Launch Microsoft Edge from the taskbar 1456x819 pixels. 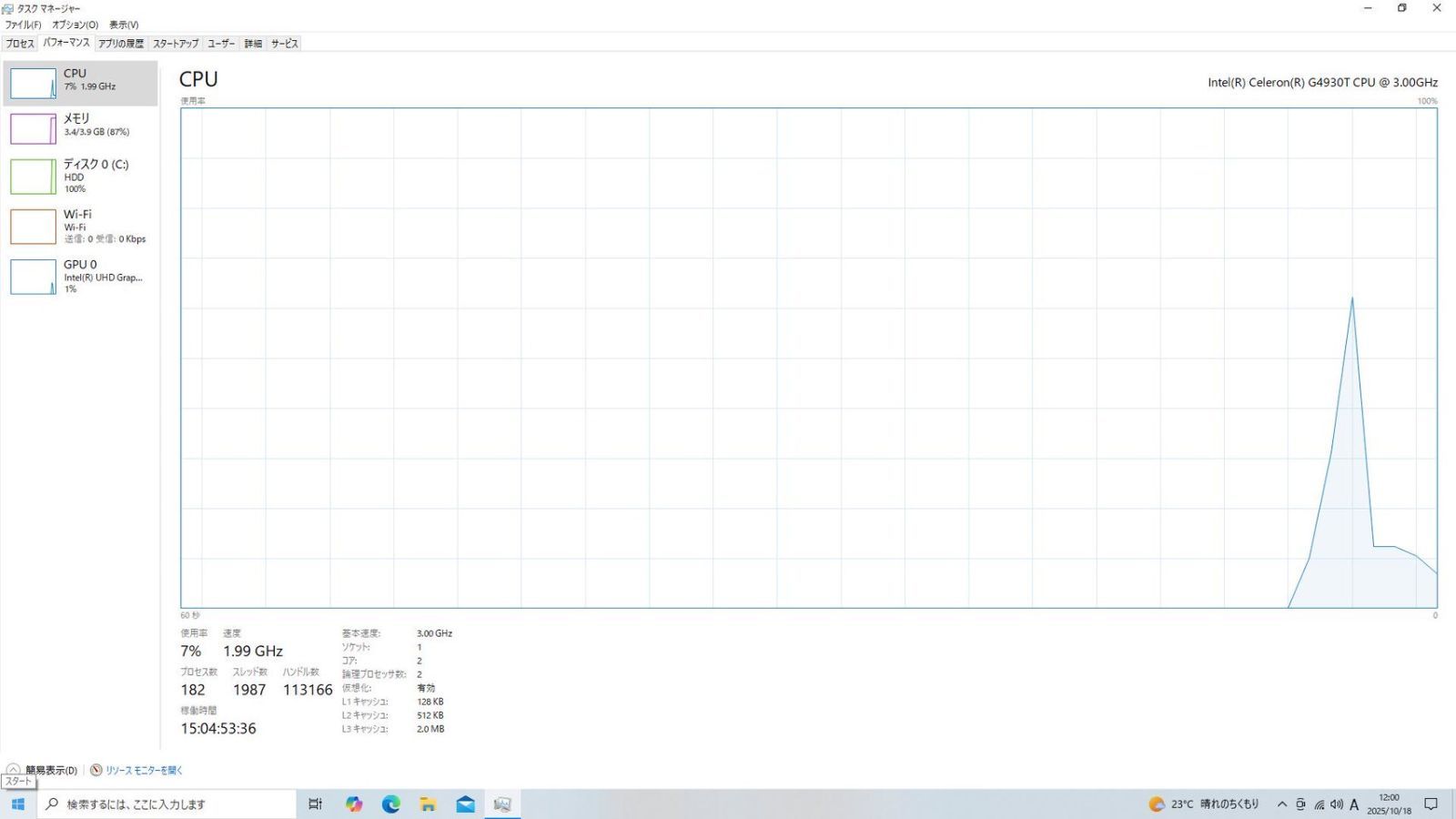click(x=391, y=804)
